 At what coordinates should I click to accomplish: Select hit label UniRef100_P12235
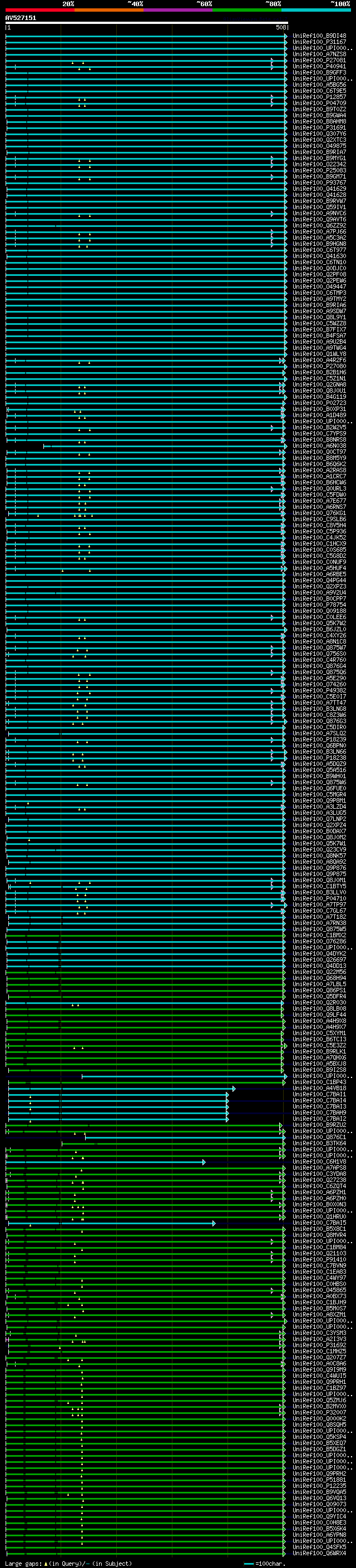tap(319, 1486)
